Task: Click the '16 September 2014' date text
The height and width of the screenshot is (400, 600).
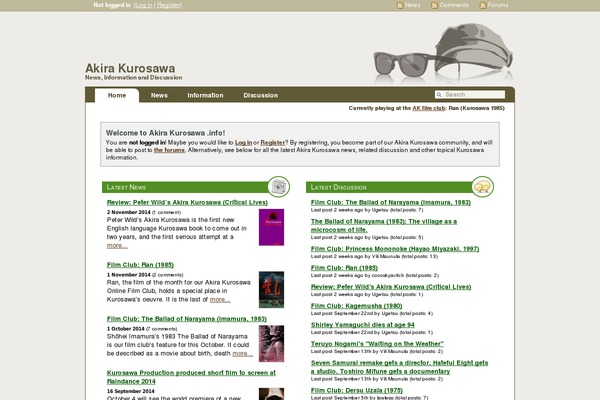Action: pos(130,391)
